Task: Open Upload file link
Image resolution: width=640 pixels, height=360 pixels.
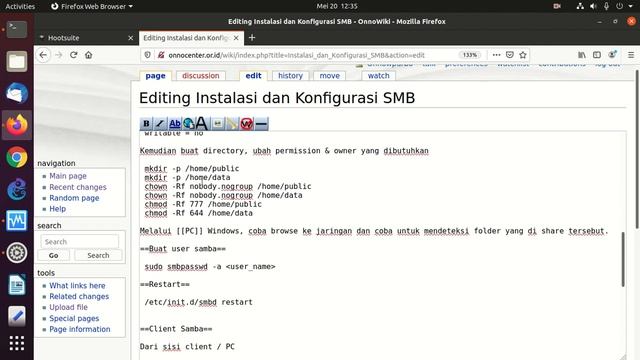Action: tap(68, 307)
